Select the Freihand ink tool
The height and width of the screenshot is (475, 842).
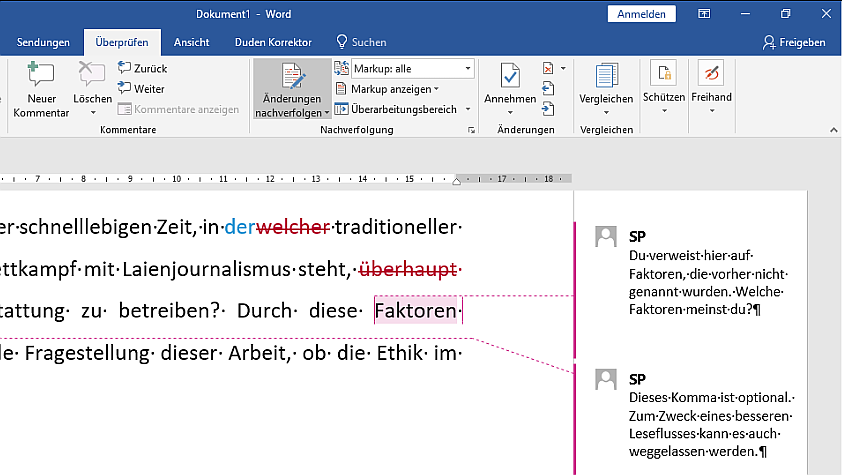(x=711, y=76)
